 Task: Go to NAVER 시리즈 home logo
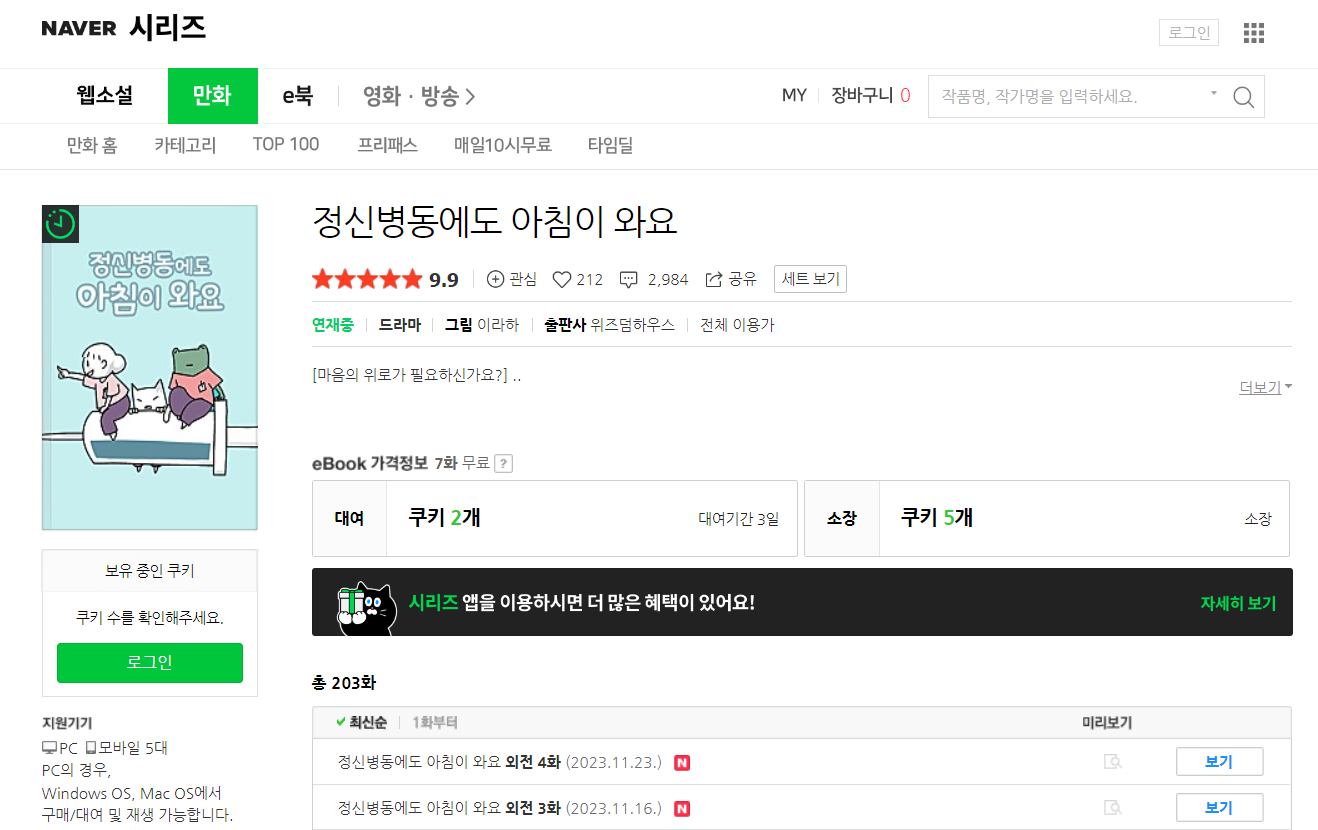(124, 28)
